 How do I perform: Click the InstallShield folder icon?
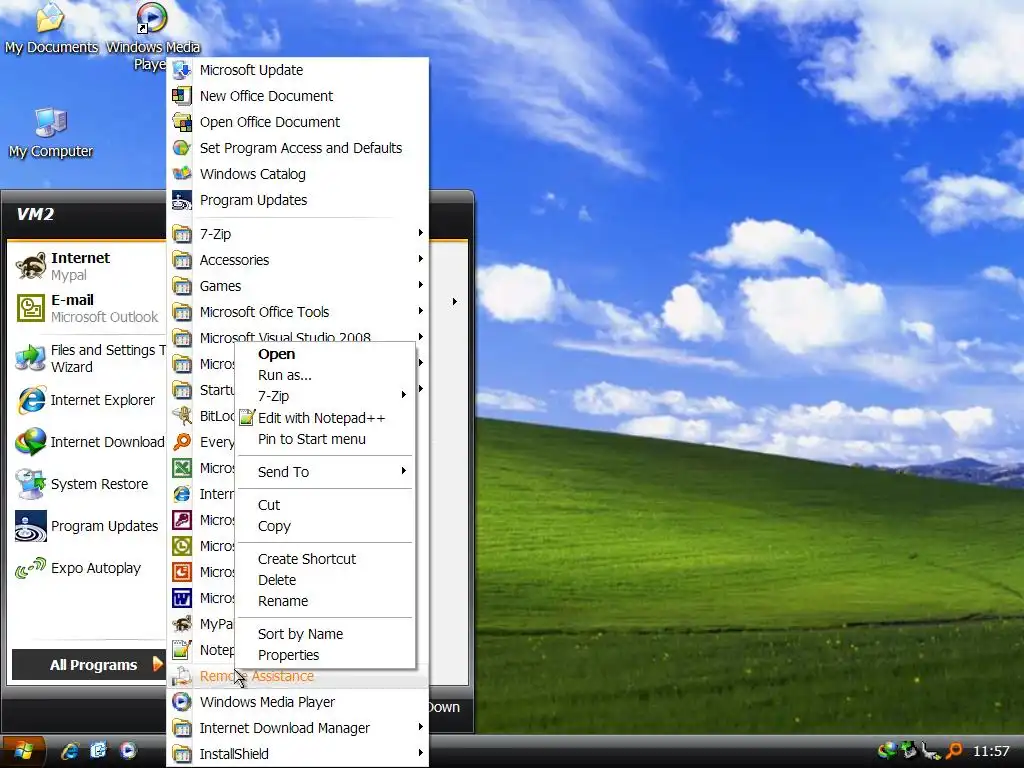pyautogui.click(x=182, y=754)
